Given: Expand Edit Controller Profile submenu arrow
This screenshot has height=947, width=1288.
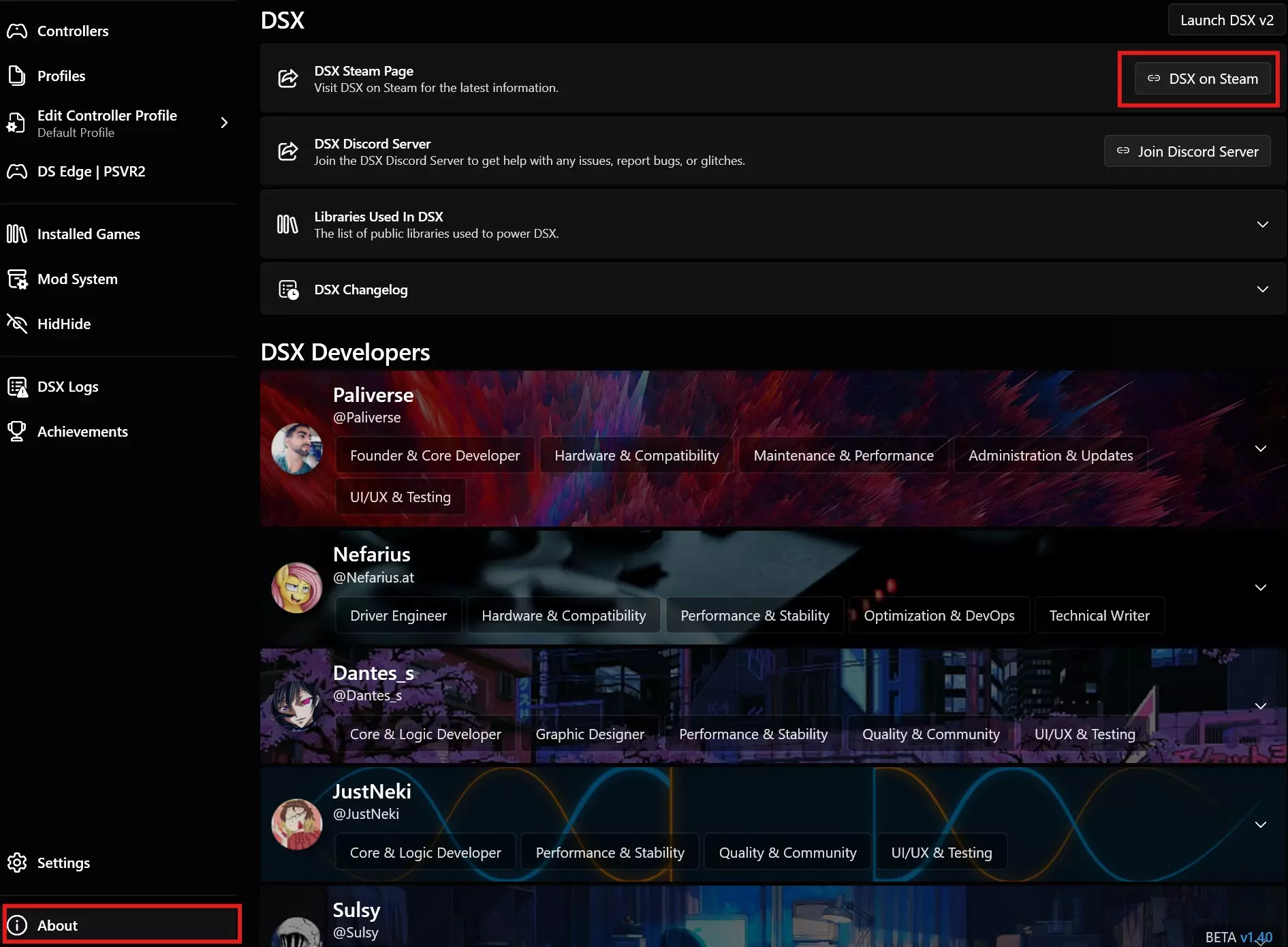Looking at the screenshot, I should pos(224,123).
